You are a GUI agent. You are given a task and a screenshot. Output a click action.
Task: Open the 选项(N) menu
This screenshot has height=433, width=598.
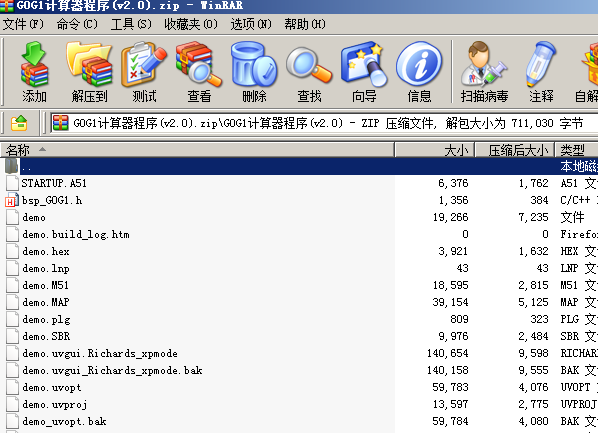(251, 24)
